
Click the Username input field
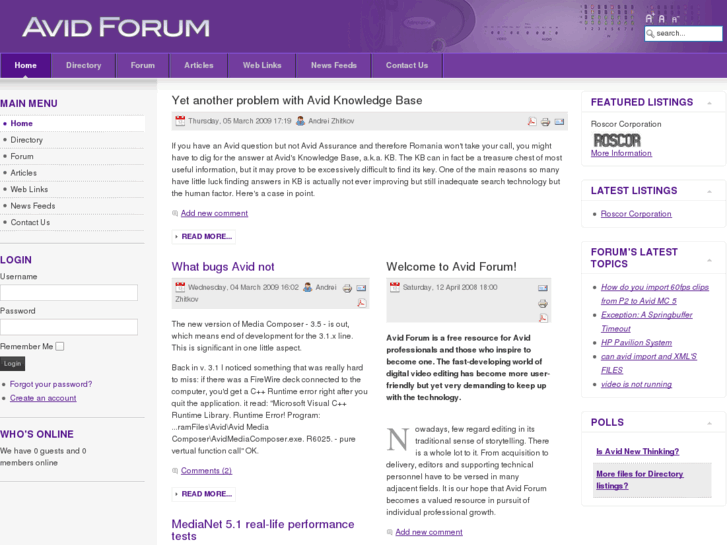(x=69, y=293)
